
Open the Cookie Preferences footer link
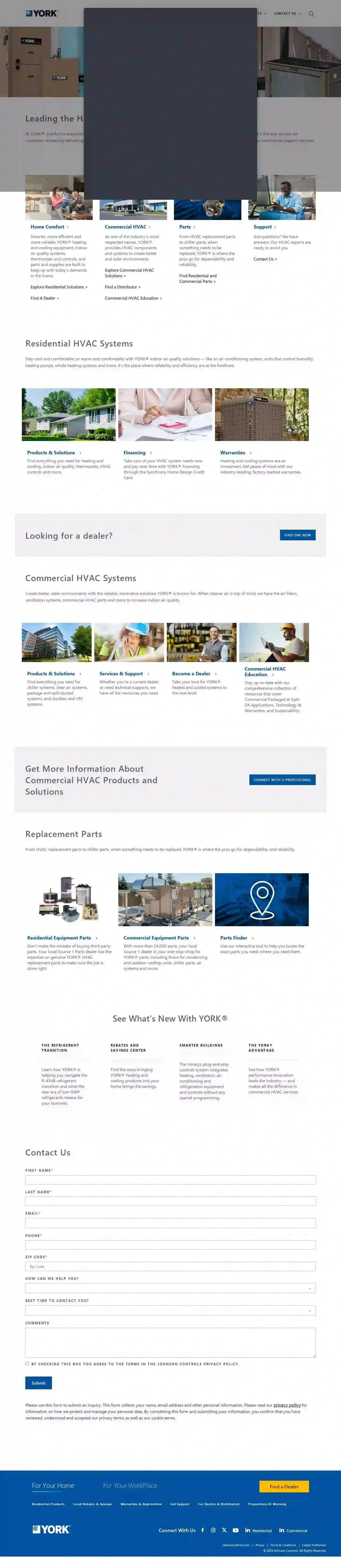pos(314,1545)
